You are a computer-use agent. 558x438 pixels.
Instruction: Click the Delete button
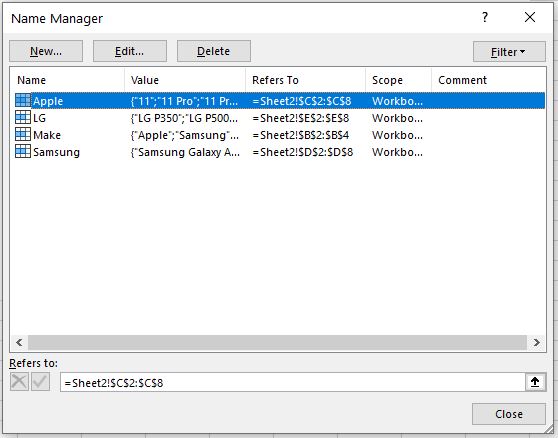214,51
